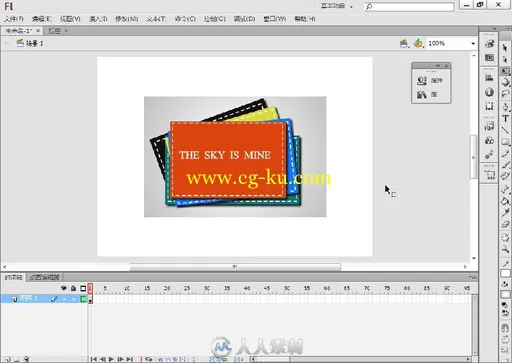
Task: Open the Transform panel icon
Action: tap(489, 106)
